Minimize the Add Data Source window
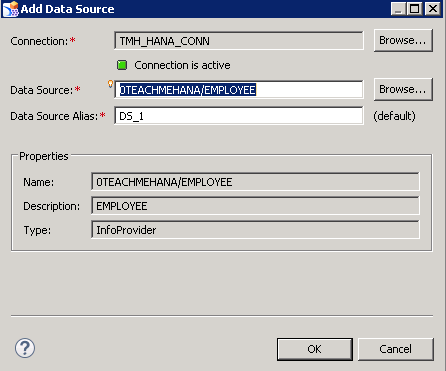 click(x=398, y=9)
